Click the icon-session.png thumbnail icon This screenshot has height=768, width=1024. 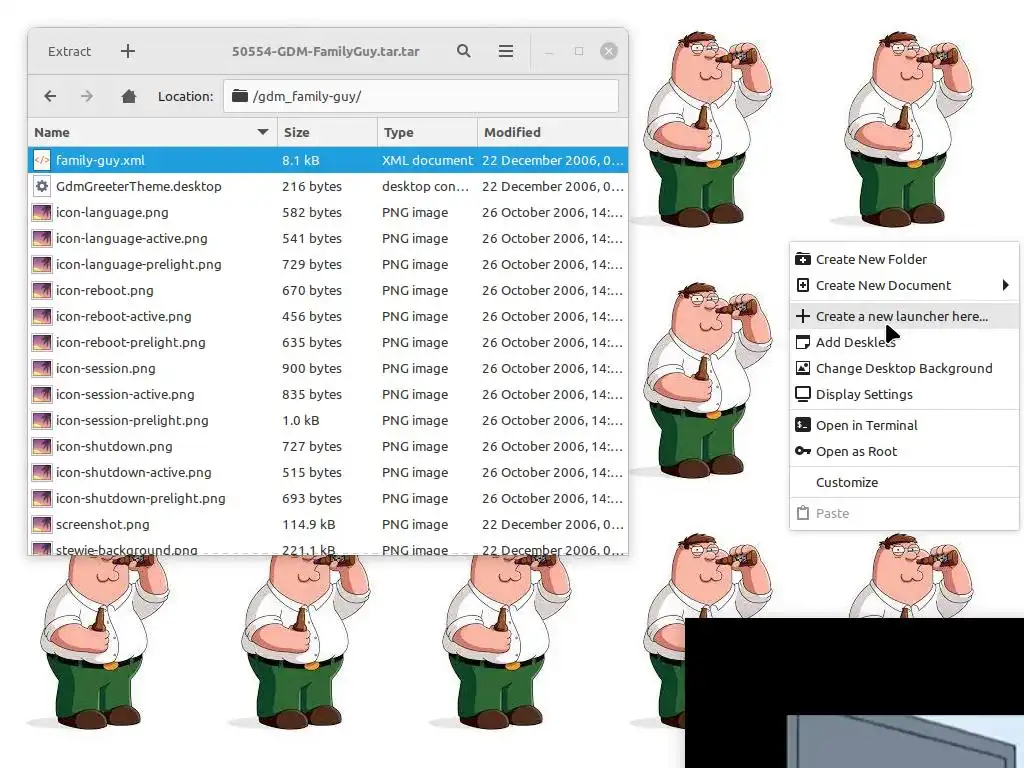coord(42,368)
